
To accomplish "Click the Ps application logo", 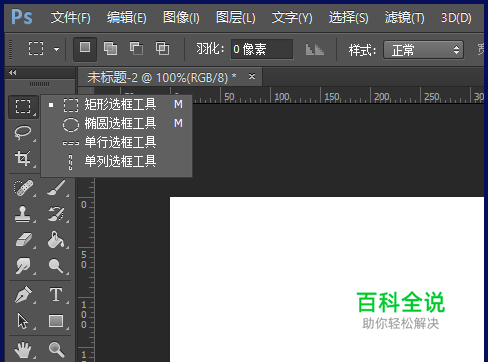I will click(22, 17).
